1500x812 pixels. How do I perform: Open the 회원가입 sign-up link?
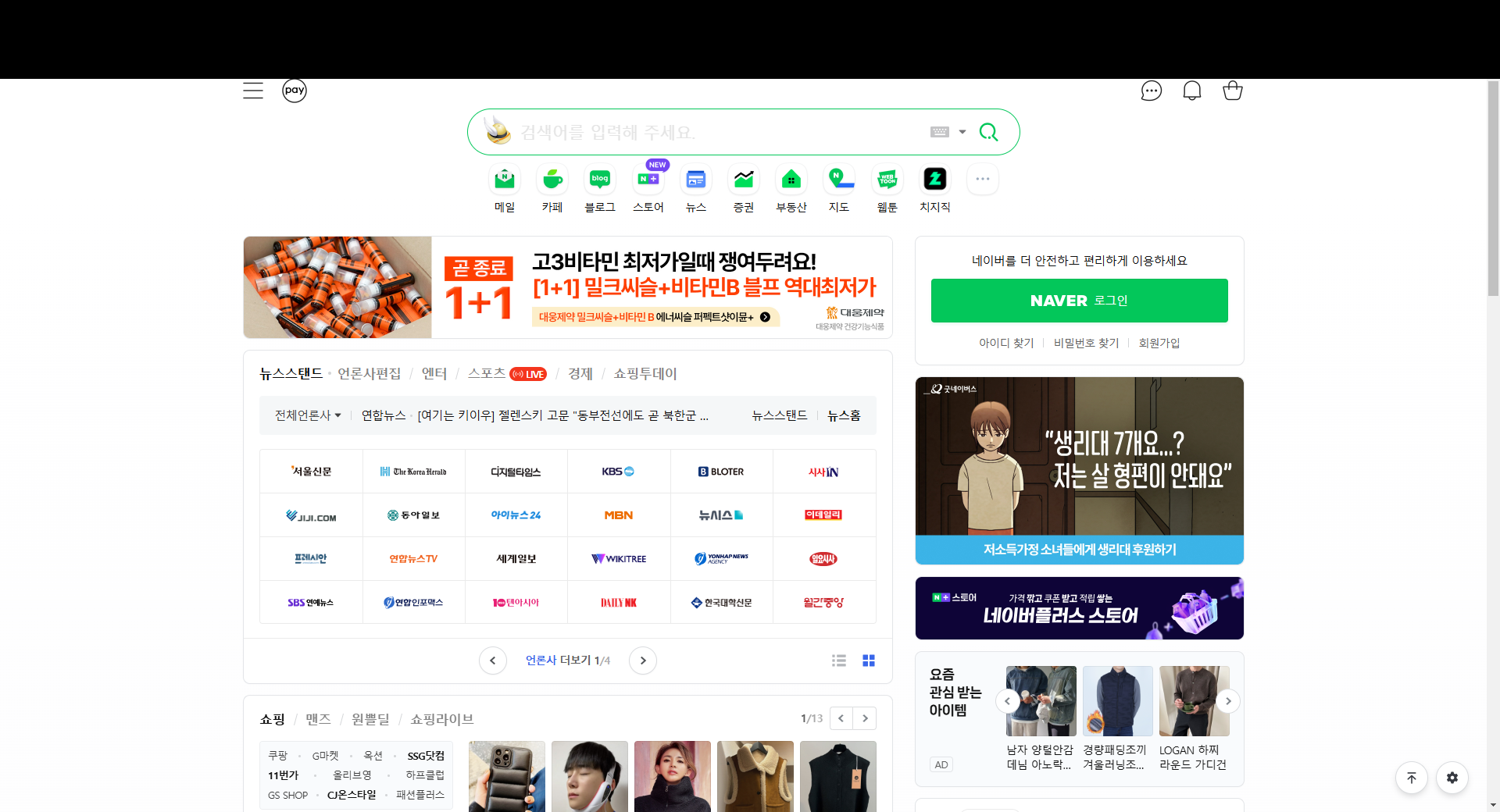coord(1159,342)
